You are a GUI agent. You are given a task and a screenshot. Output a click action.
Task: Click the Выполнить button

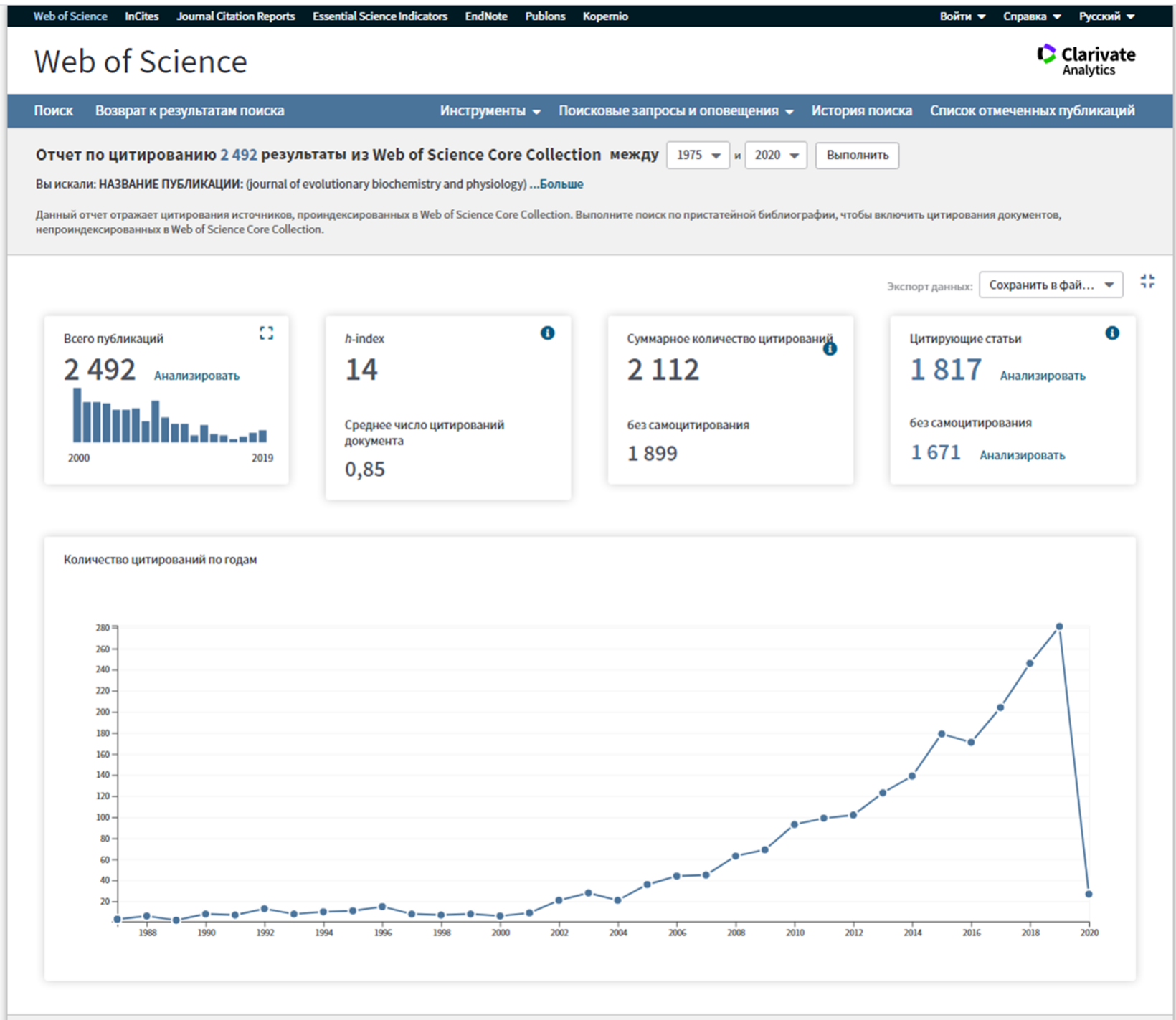pyautogui.click(x=857, y=155)
